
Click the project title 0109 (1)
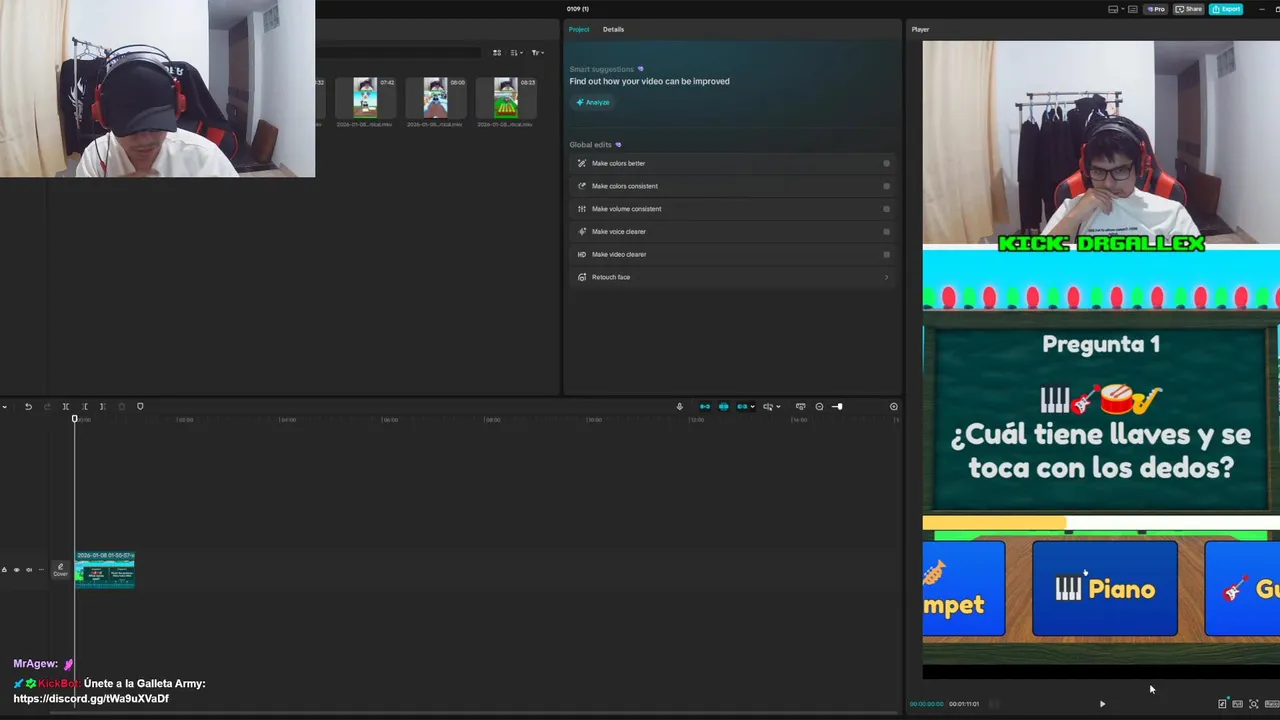tap(578, 9)
